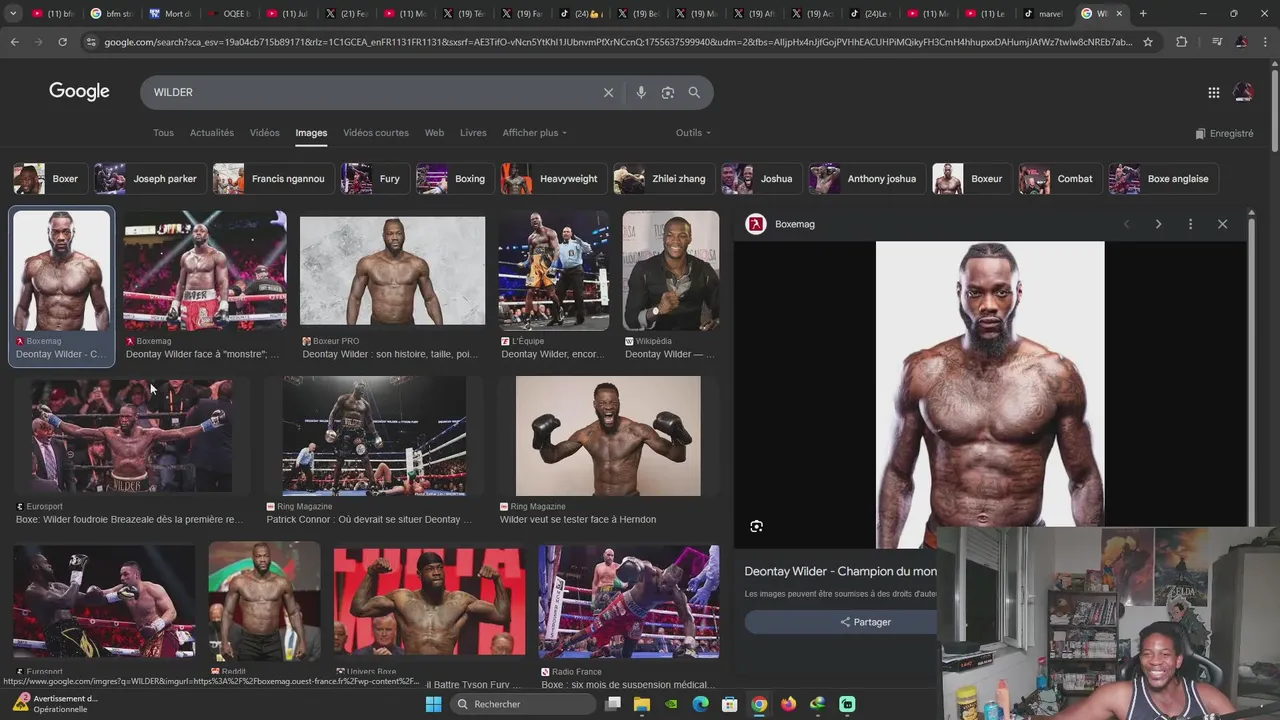
Task: Open the Google apps grid
Action: 1213,92
